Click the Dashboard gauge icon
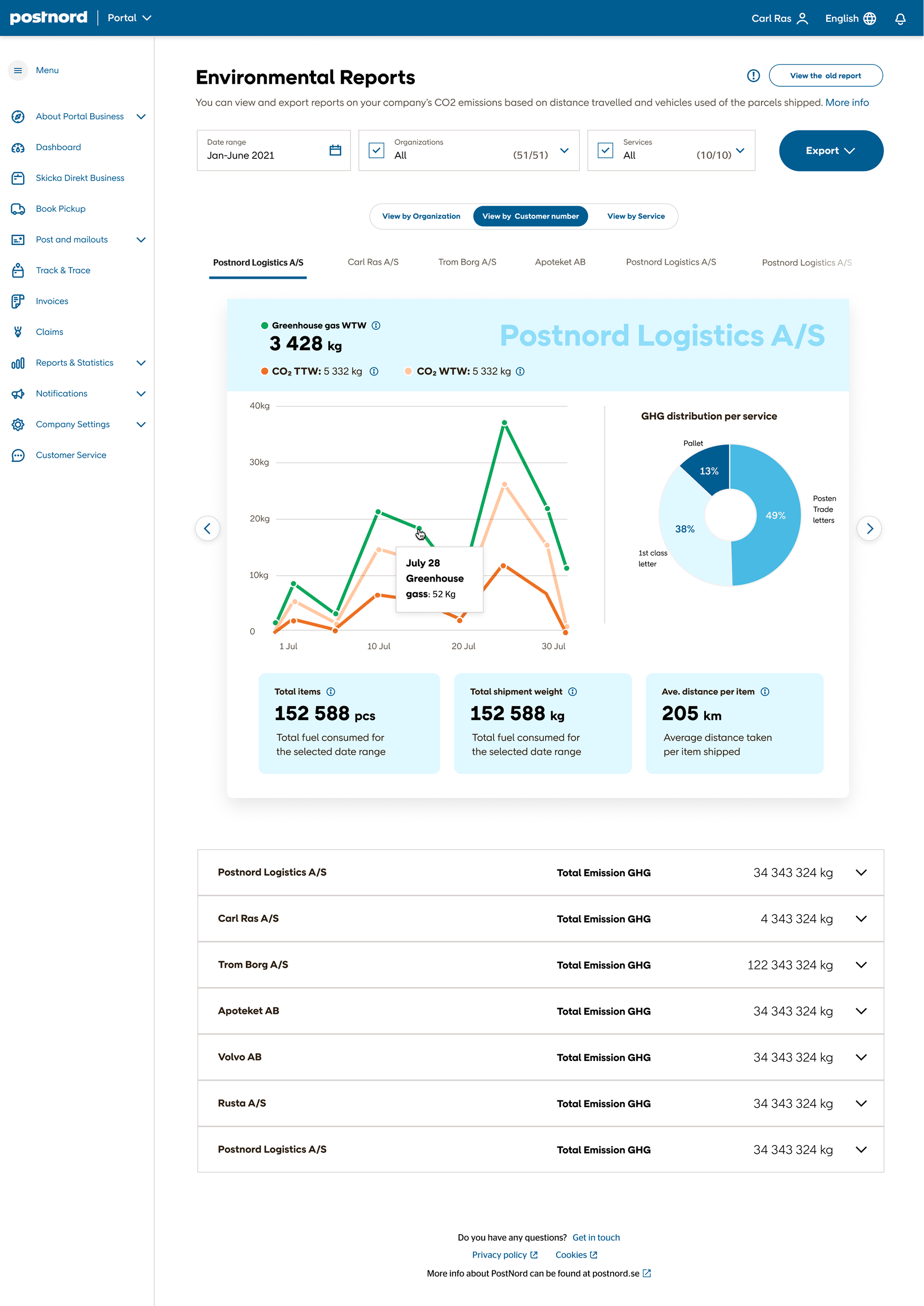 (x=18, y=147)
